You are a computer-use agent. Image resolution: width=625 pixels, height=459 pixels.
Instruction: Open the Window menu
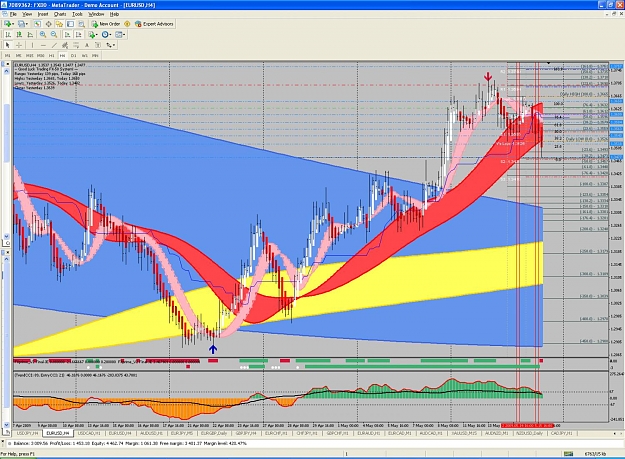tap(96, 14)
